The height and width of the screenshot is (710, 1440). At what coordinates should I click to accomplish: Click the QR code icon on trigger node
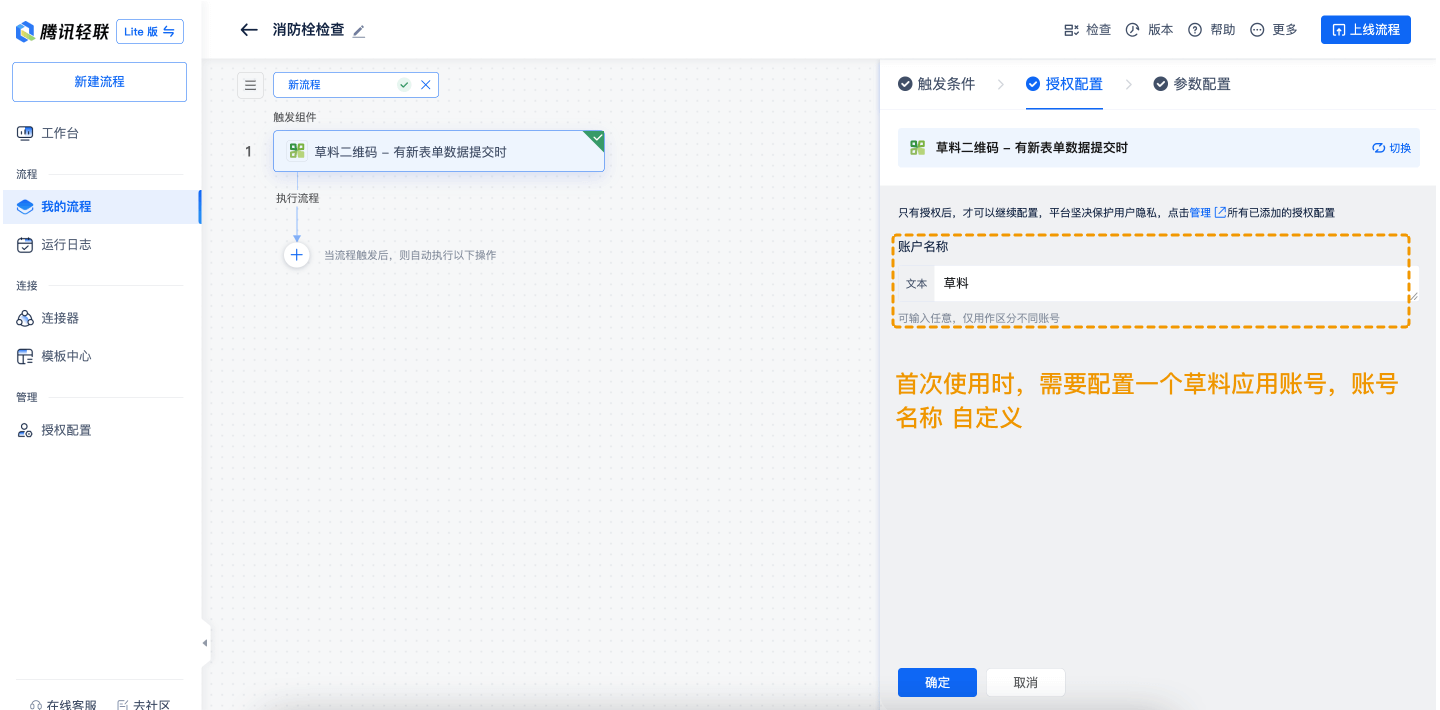[297, 151]
